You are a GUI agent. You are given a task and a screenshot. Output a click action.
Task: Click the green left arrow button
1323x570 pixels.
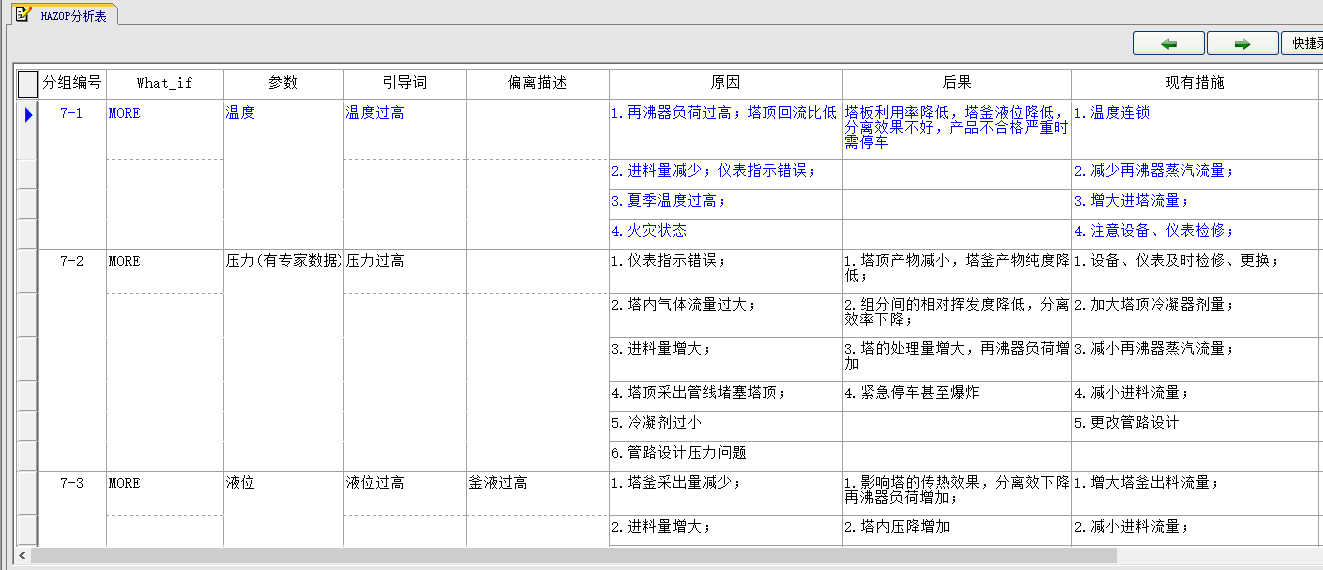1168,43
